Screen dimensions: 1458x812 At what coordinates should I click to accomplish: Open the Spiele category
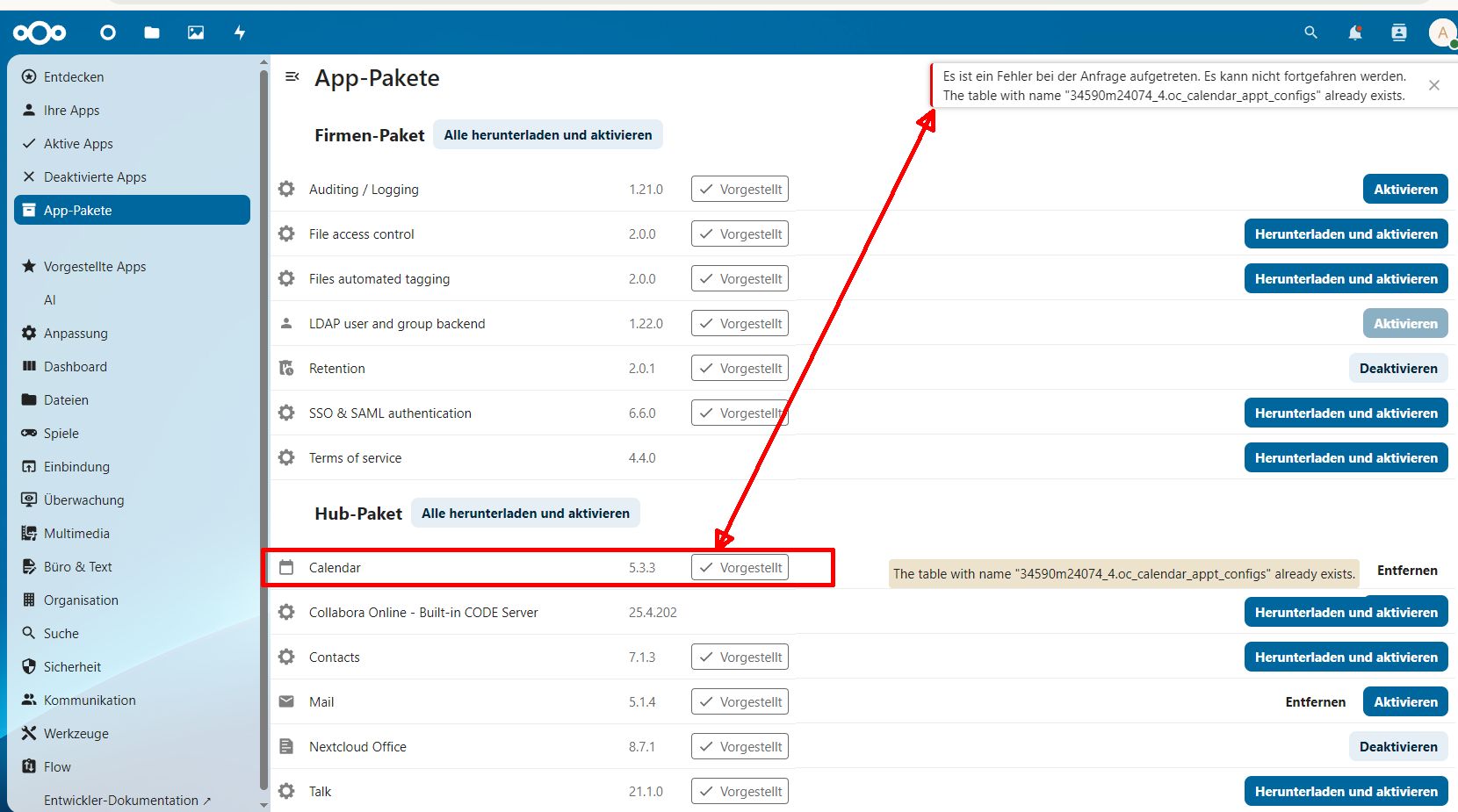[132, 434]
